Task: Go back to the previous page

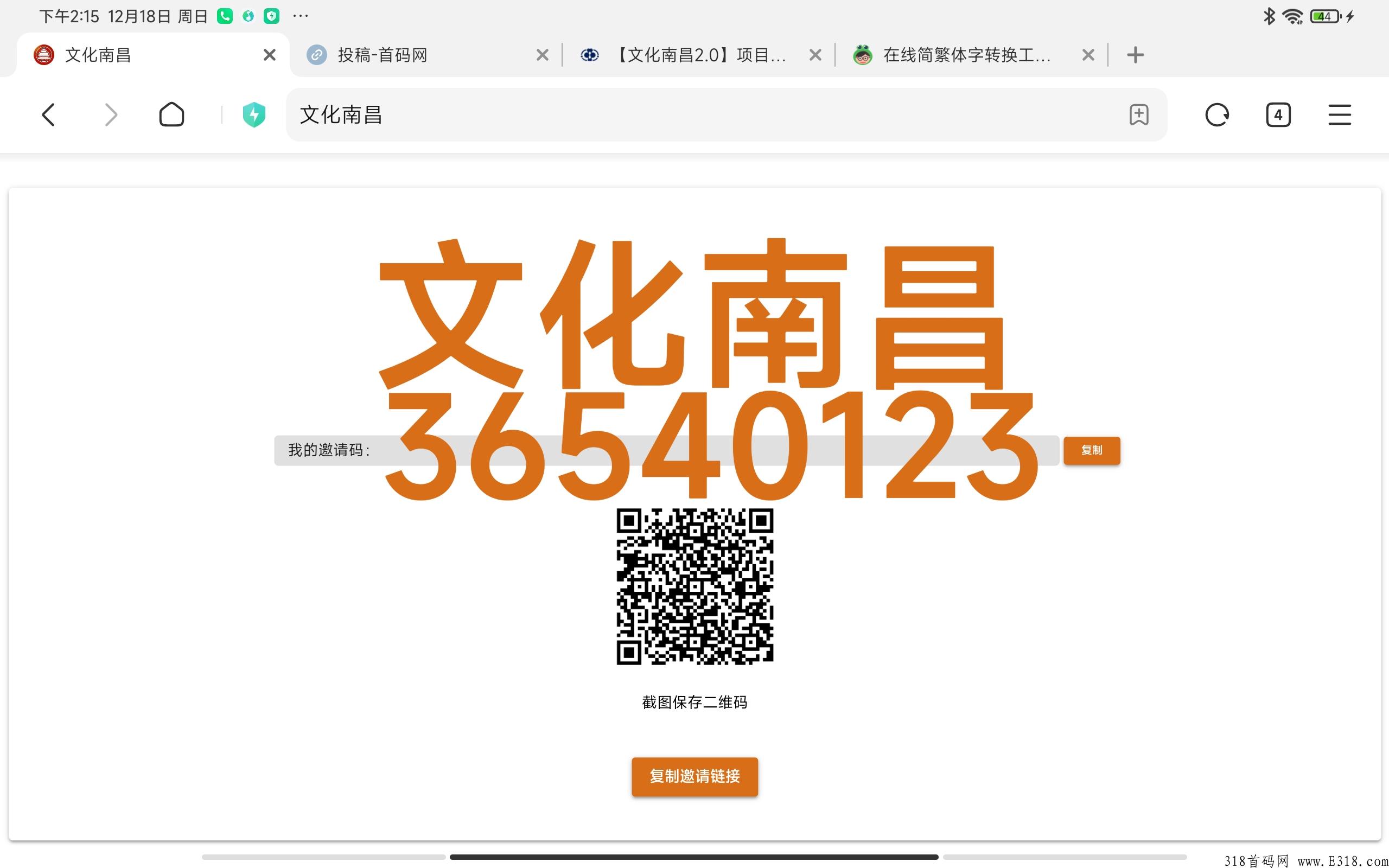Action: click(x=49, y=115)
